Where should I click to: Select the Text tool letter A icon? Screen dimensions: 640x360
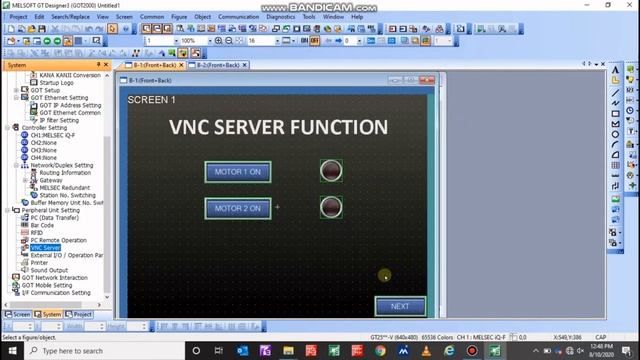click(x=616, y=70)
